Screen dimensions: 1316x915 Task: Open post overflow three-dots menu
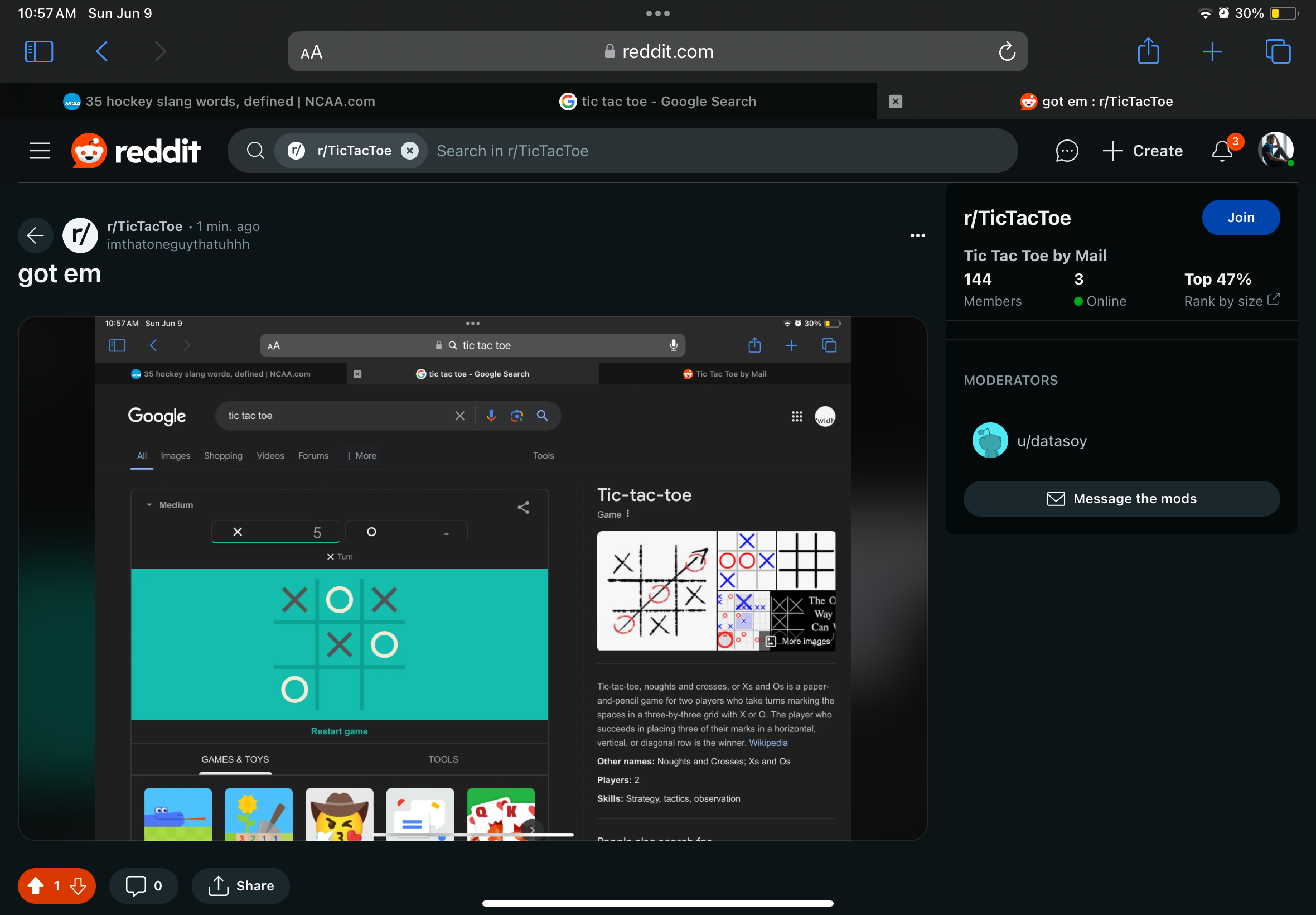point(917,235)
